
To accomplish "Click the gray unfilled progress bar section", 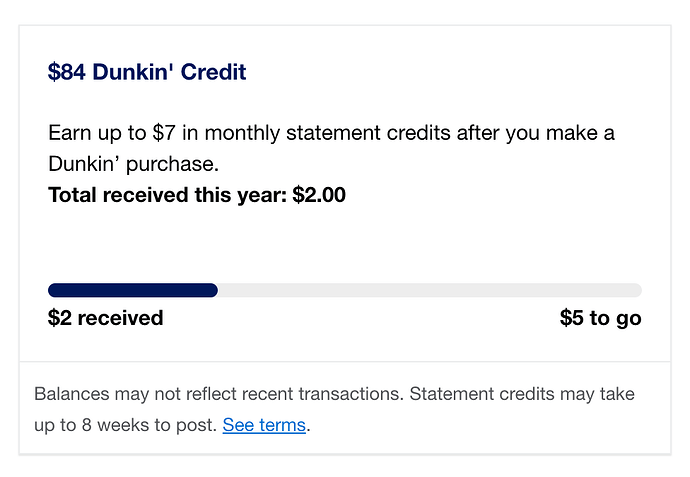I will point(430,290).
